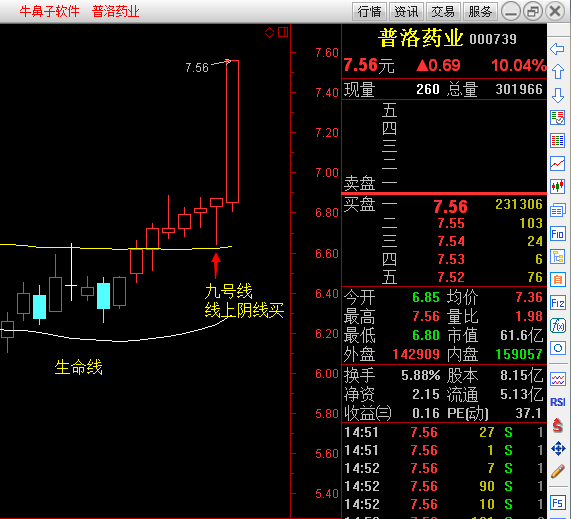This screenshot has width=571, height=519.
Task: Click the down arrow next stock icon
Action: [x=558, y=95]
